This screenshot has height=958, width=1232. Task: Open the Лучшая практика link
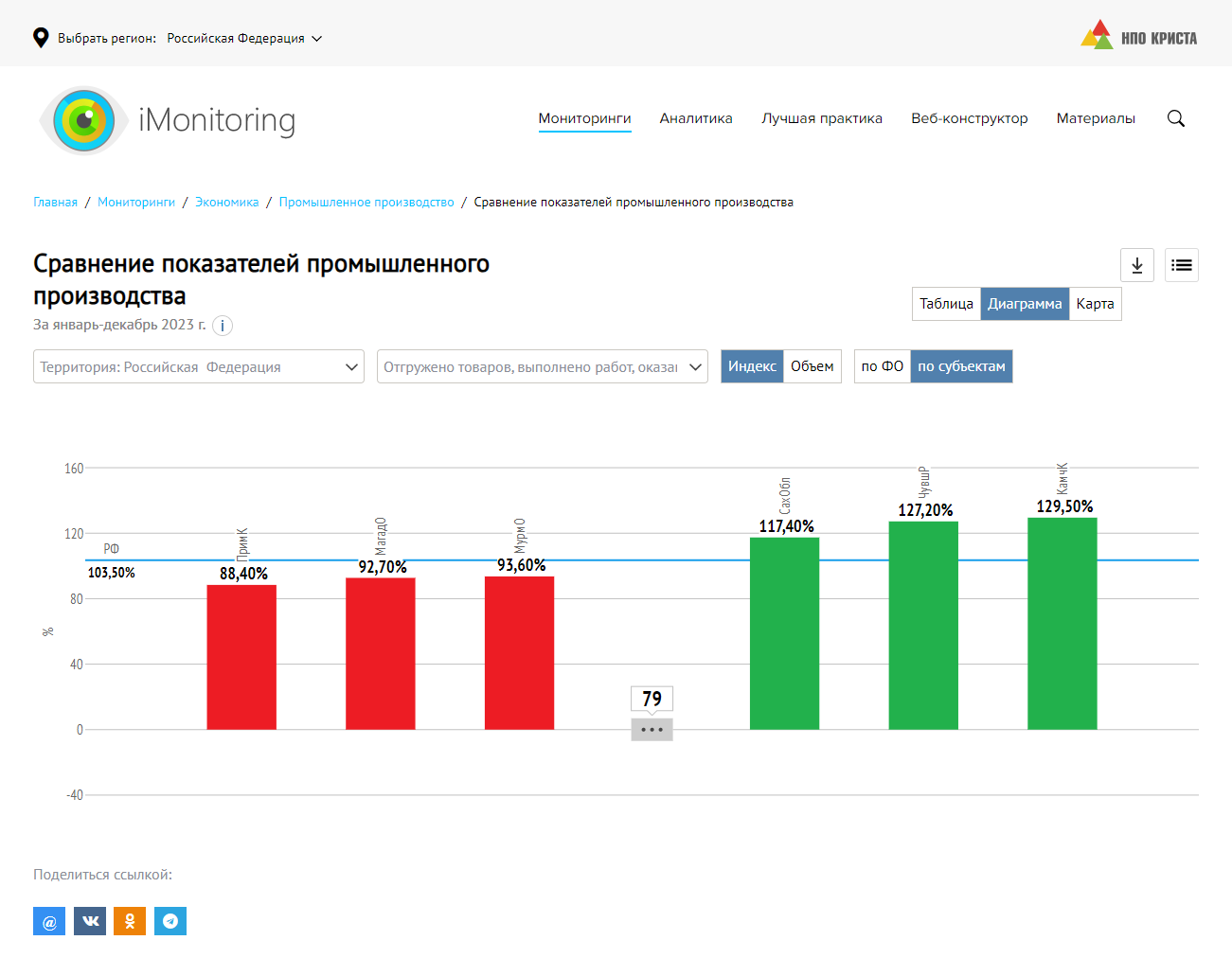coord(822,118)
